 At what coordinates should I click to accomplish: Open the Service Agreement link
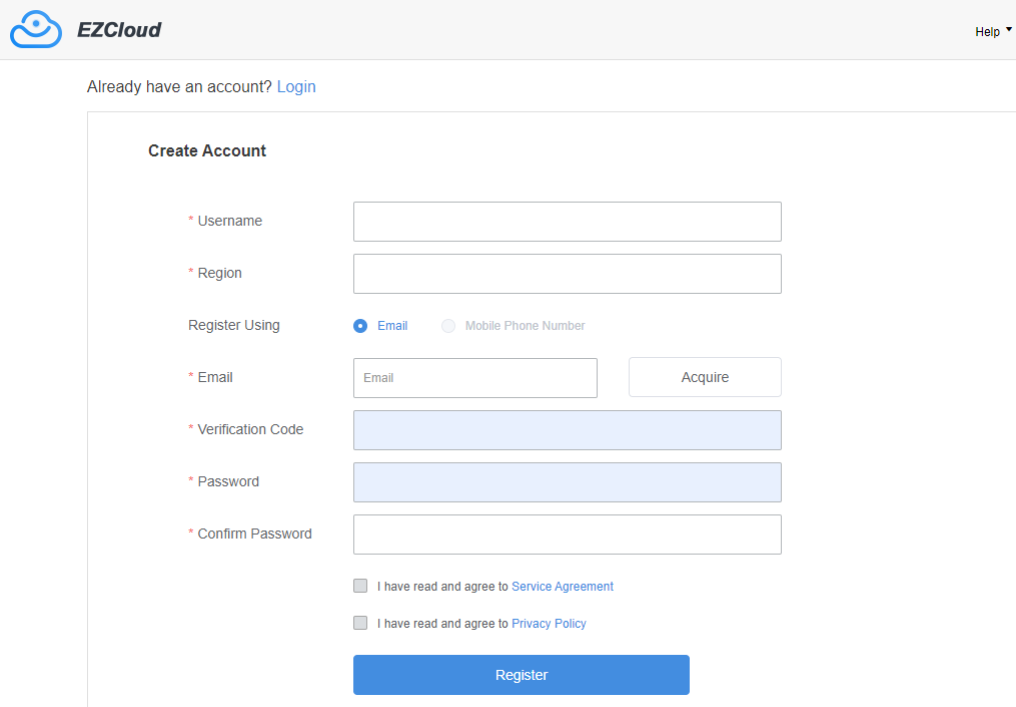click(562, 587)
